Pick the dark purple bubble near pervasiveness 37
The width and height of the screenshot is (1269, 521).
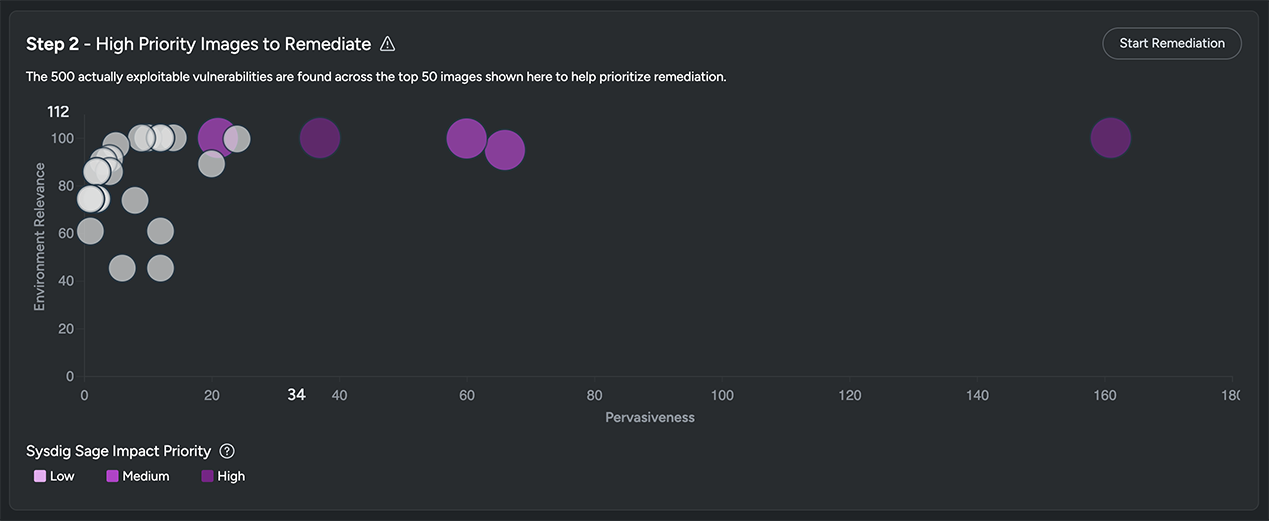pyautogui.click(x=320, y=138)
